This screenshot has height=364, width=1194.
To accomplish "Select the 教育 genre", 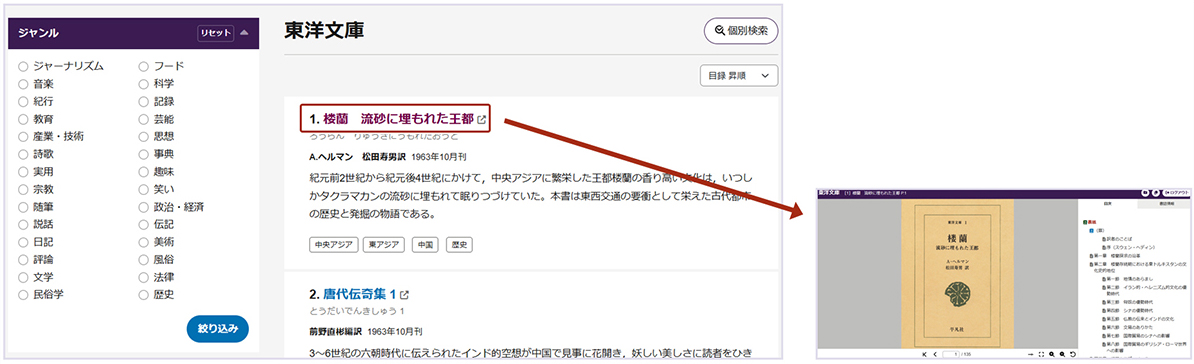I will coord(24,119).
